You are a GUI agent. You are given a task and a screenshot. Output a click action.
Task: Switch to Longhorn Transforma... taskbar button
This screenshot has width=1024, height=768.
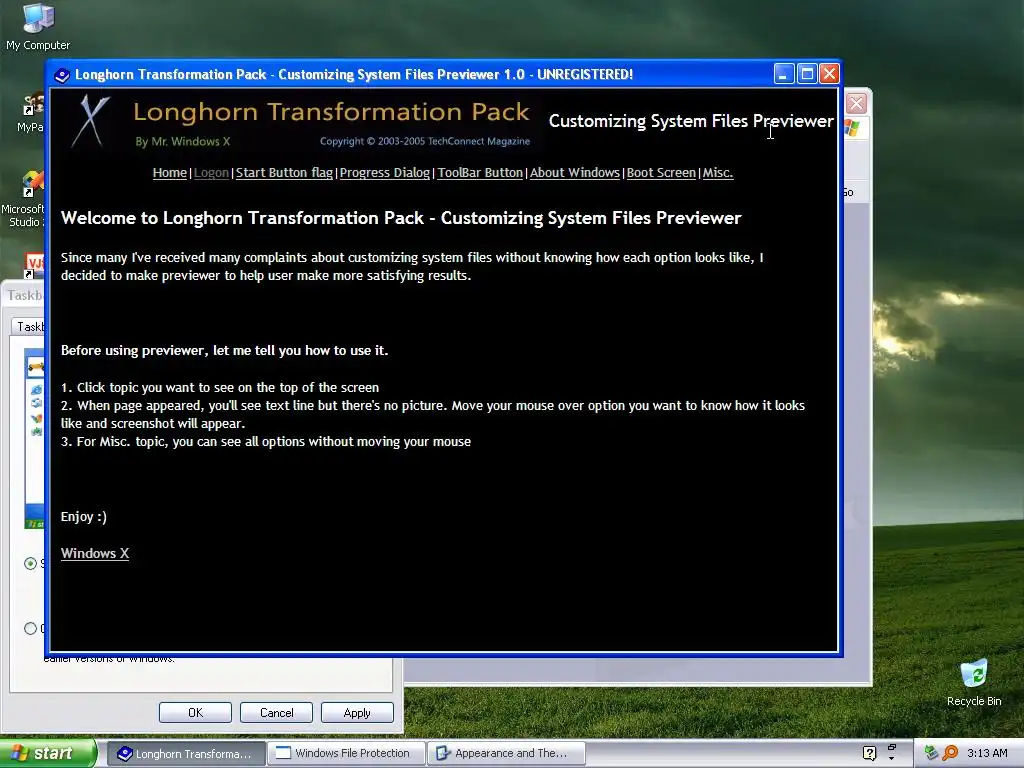(185, 753)
